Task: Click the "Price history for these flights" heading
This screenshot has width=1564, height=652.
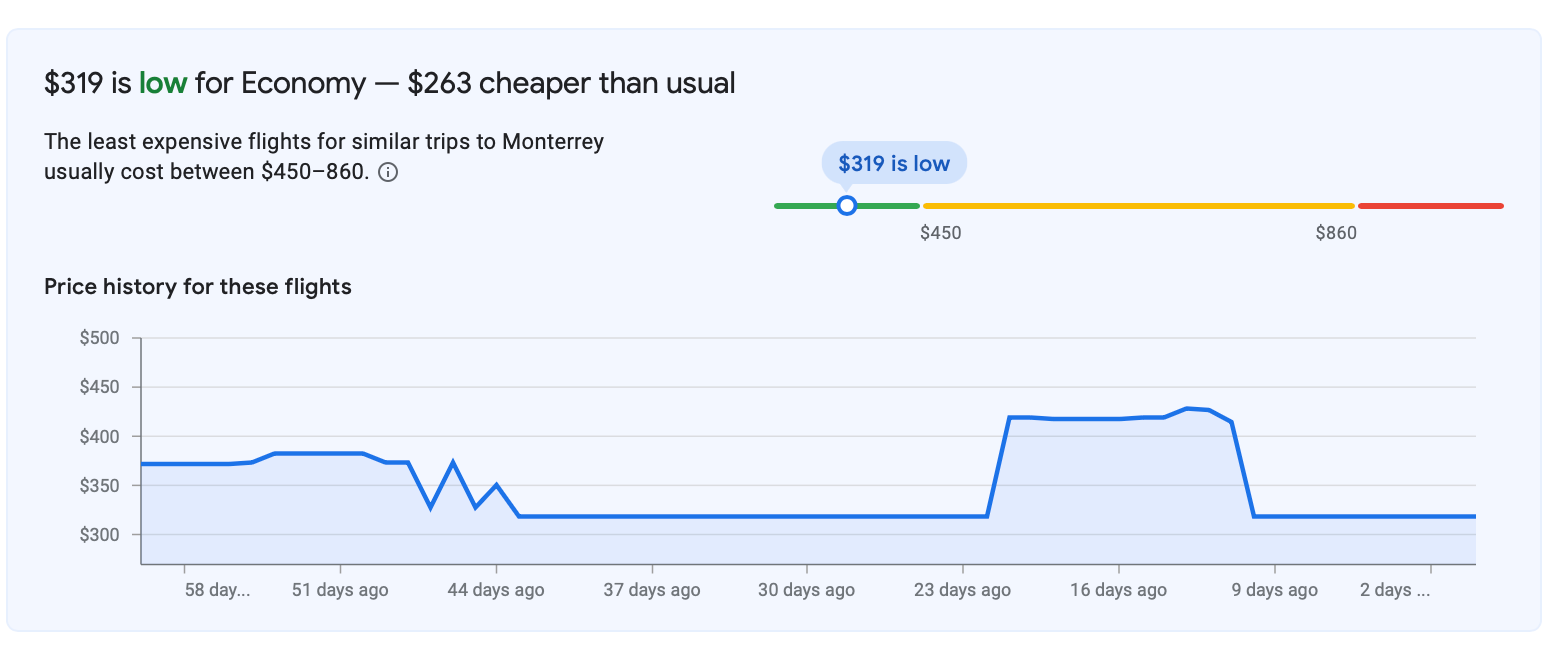Action: click(198, 287)
